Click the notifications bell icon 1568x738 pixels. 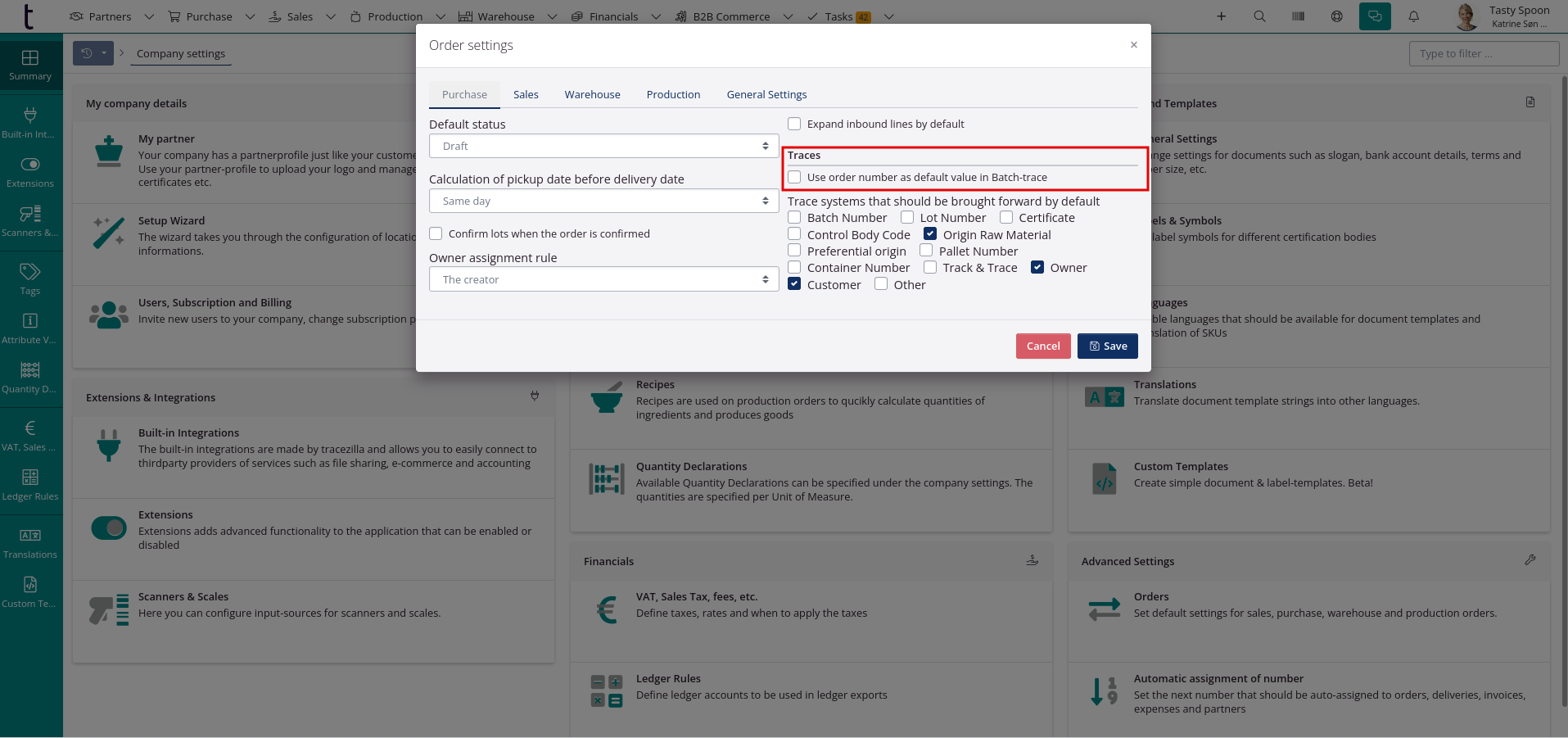click(x=1413, y=16)
